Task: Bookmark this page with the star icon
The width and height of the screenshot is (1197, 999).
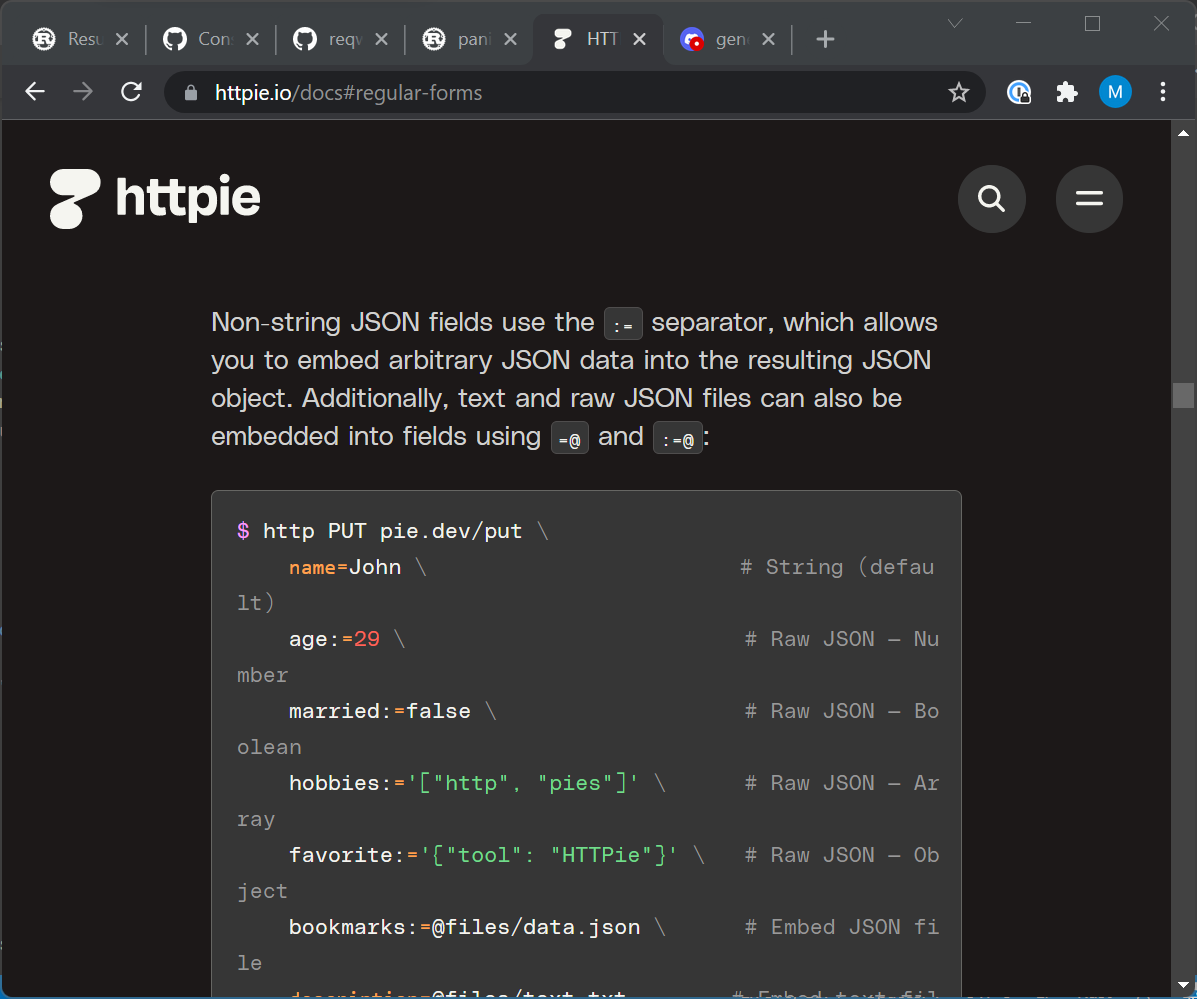Action: (x=959, y=93)
